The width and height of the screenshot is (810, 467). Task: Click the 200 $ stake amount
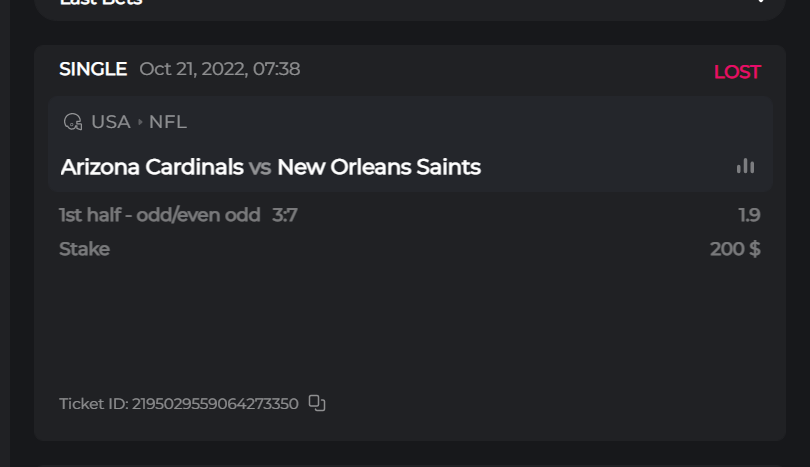tap(735, 249)
